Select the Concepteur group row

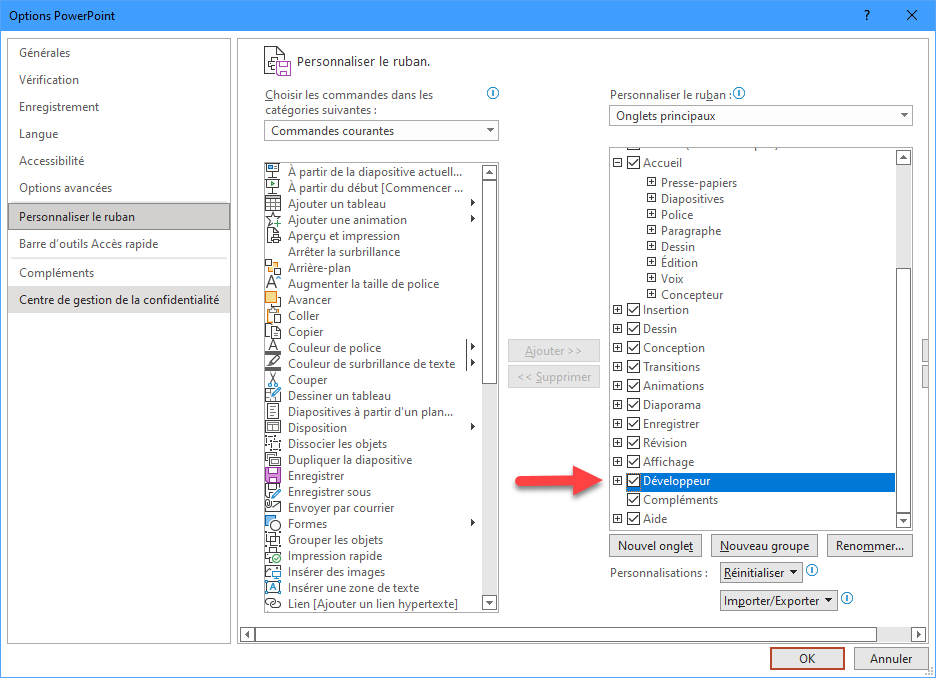pos(692,294)
